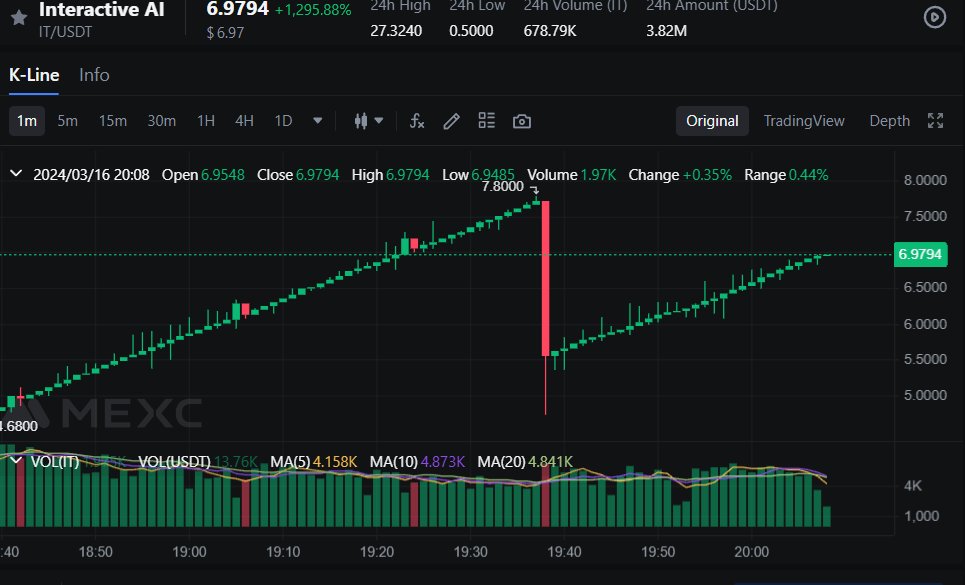Switch chart to Depth view

pos(889,121)
